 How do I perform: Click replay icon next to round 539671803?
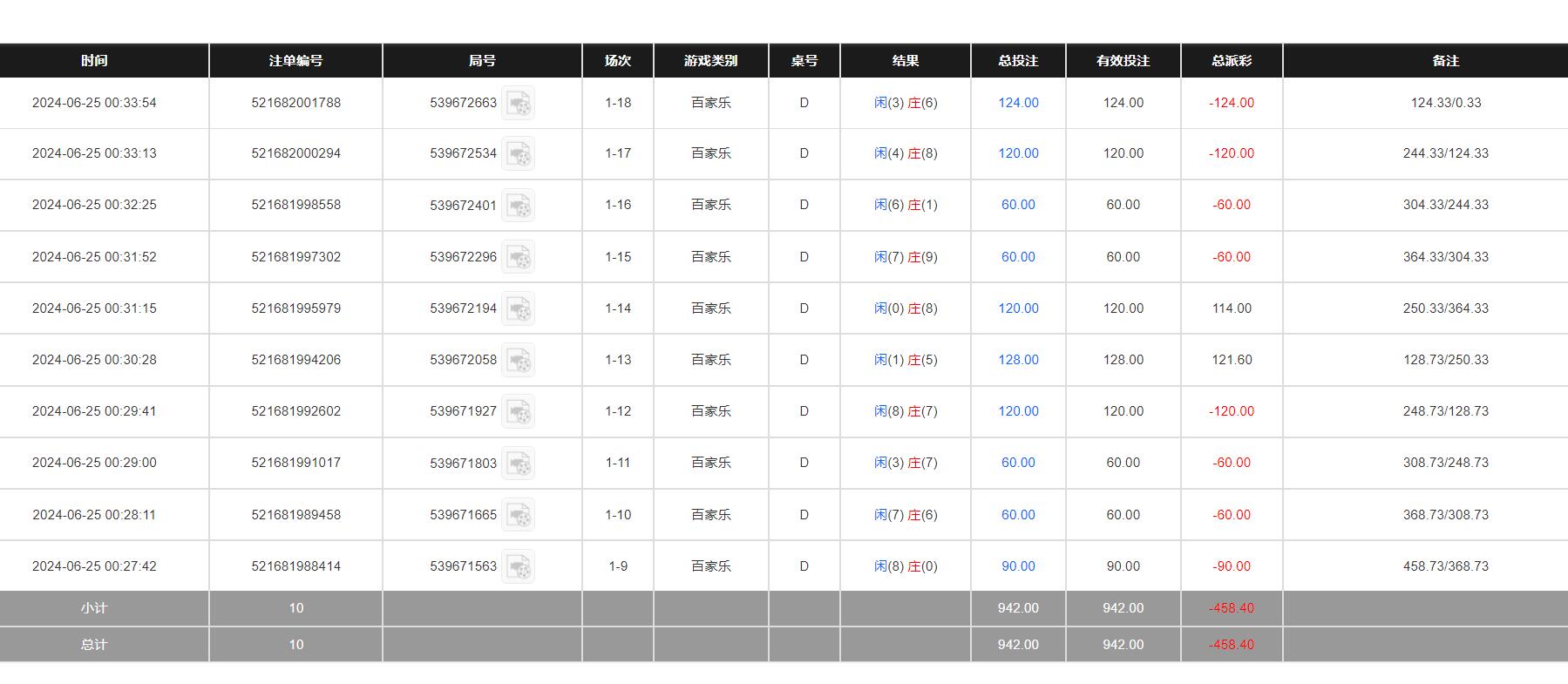[x=519, y=463]
